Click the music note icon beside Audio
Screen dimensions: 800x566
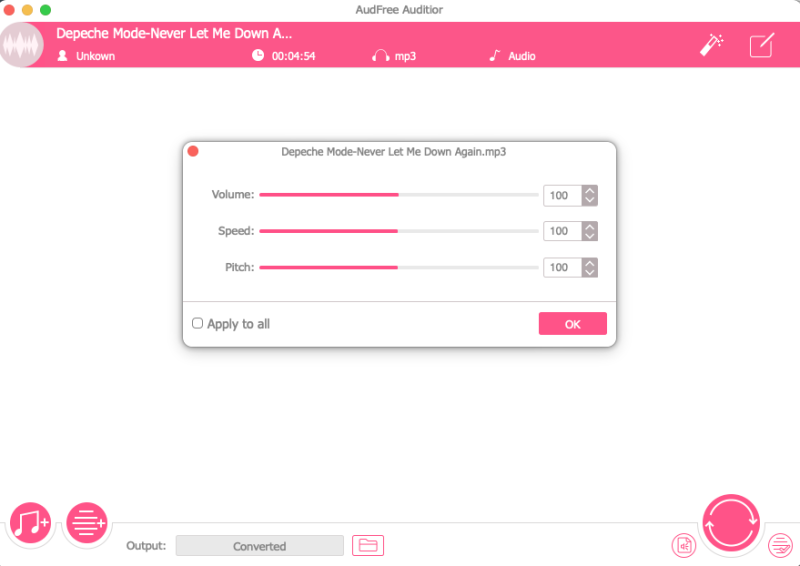click(x=495, y=55)
